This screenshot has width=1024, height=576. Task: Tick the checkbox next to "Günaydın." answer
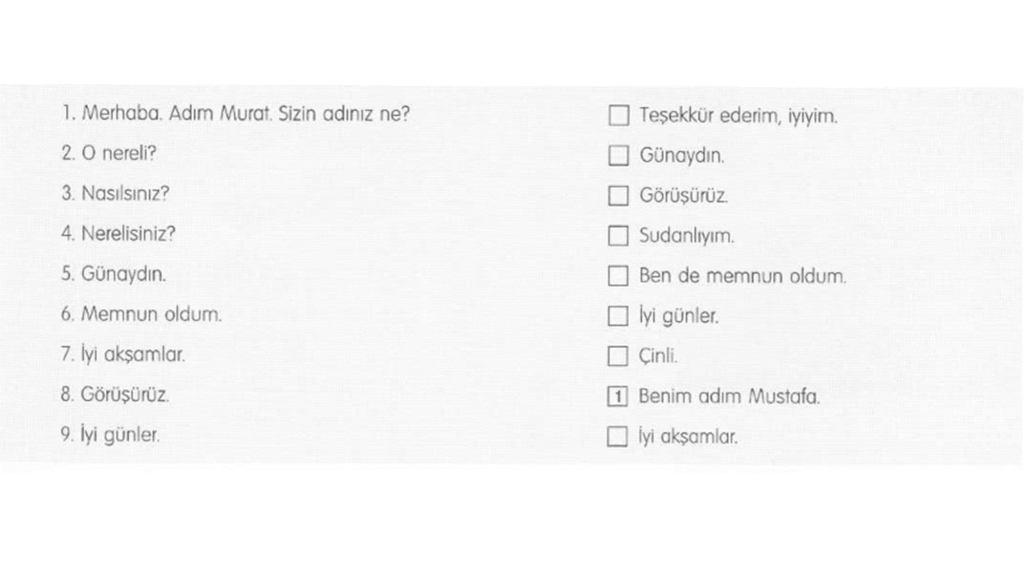pyautogui.click(x=619, y=156)
